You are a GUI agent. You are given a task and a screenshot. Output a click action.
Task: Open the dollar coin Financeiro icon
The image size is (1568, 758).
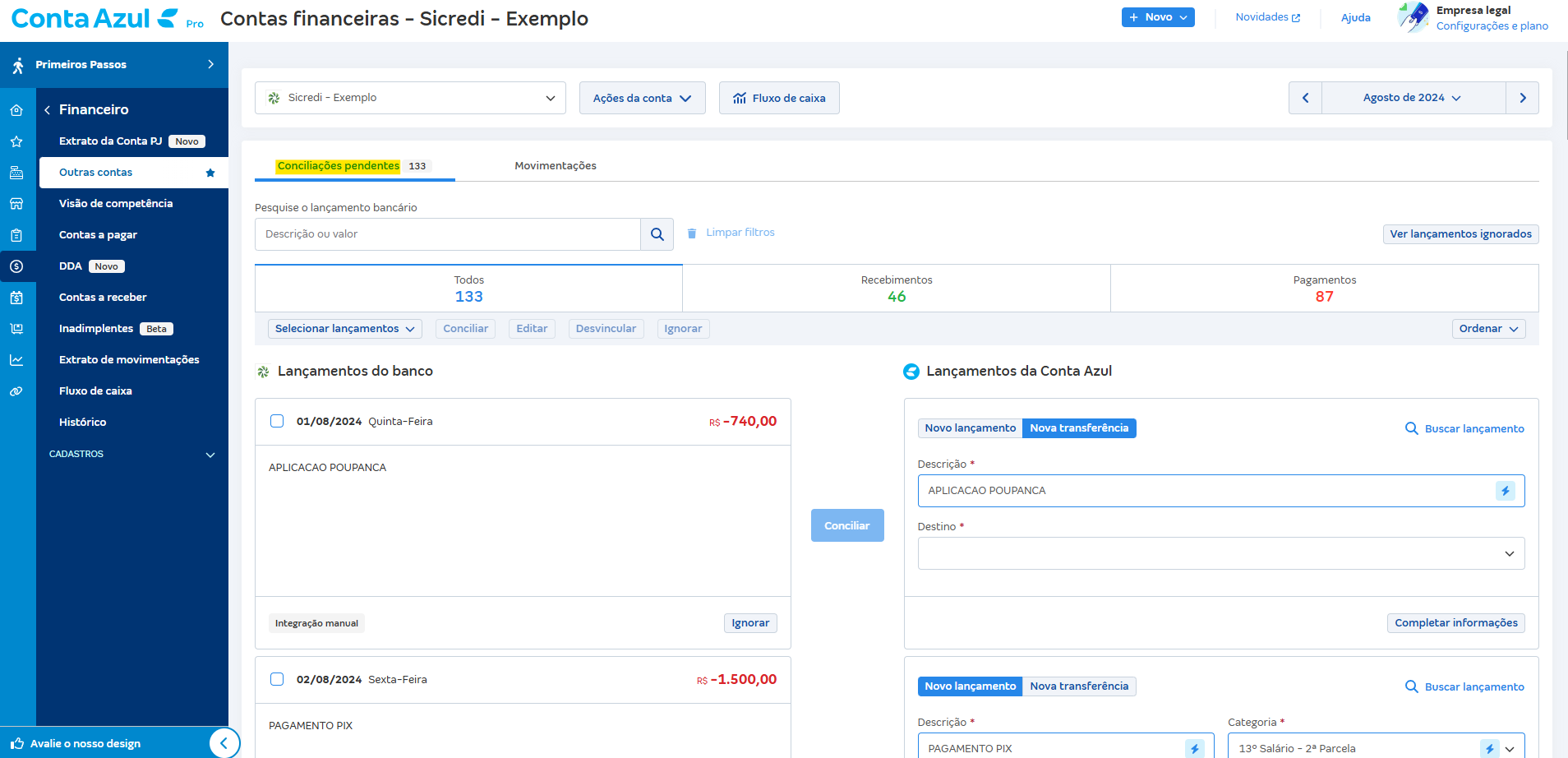16,266
